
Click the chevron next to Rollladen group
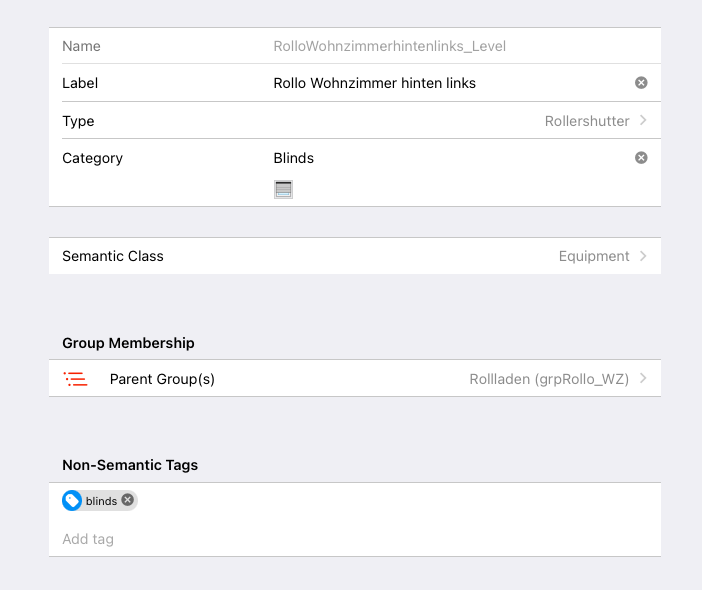[x=643, y=379]
